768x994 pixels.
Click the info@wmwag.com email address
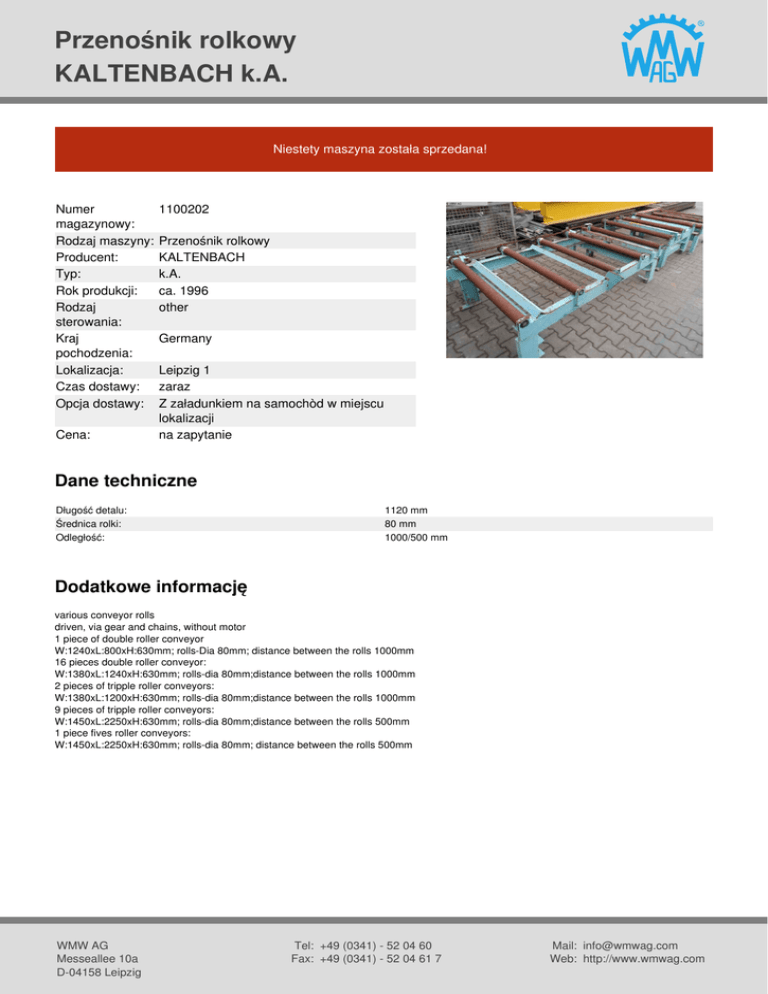(x=630, y=945)
